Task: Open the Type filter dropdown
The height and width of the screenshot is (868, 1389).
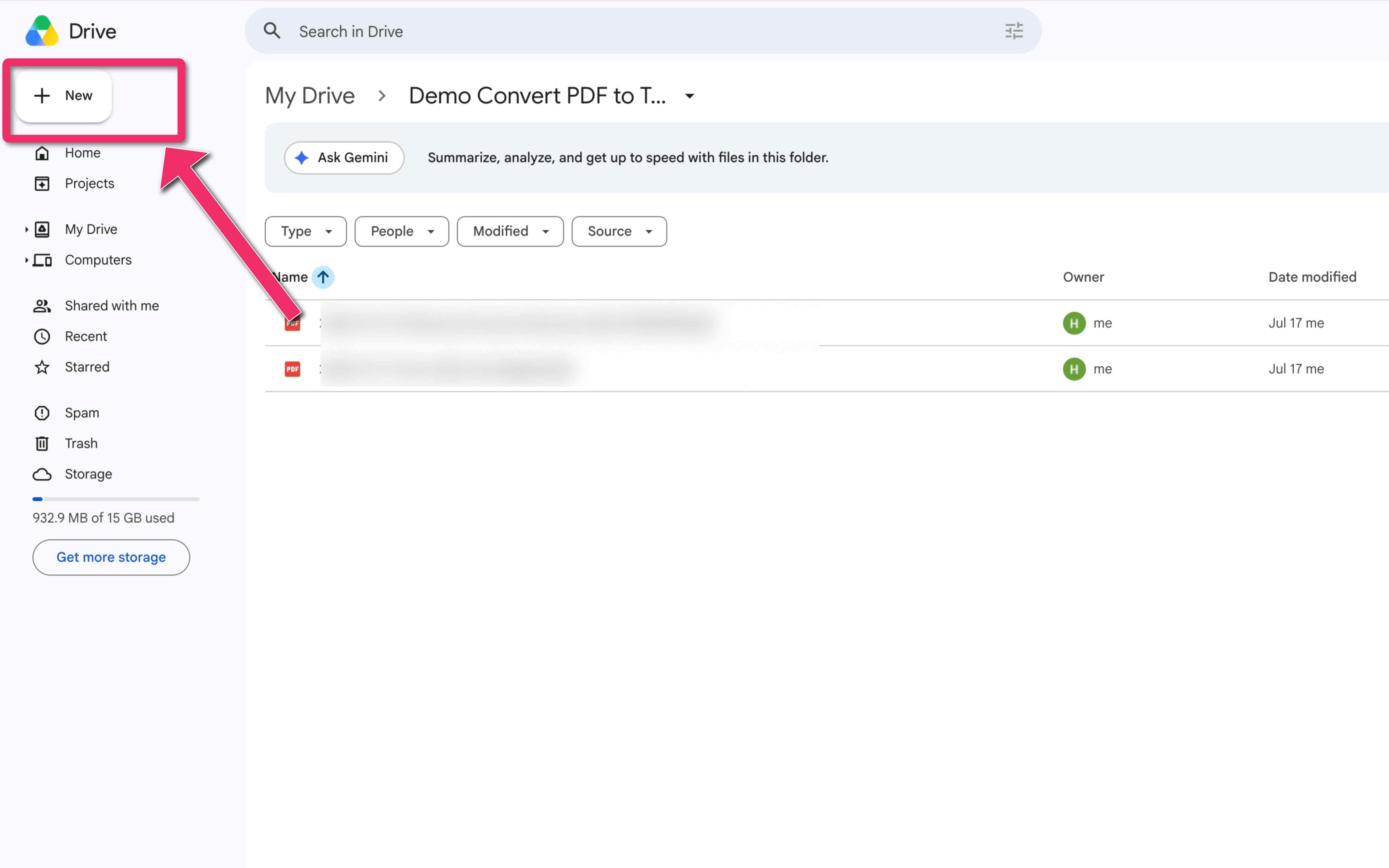Action: point(306,231)
